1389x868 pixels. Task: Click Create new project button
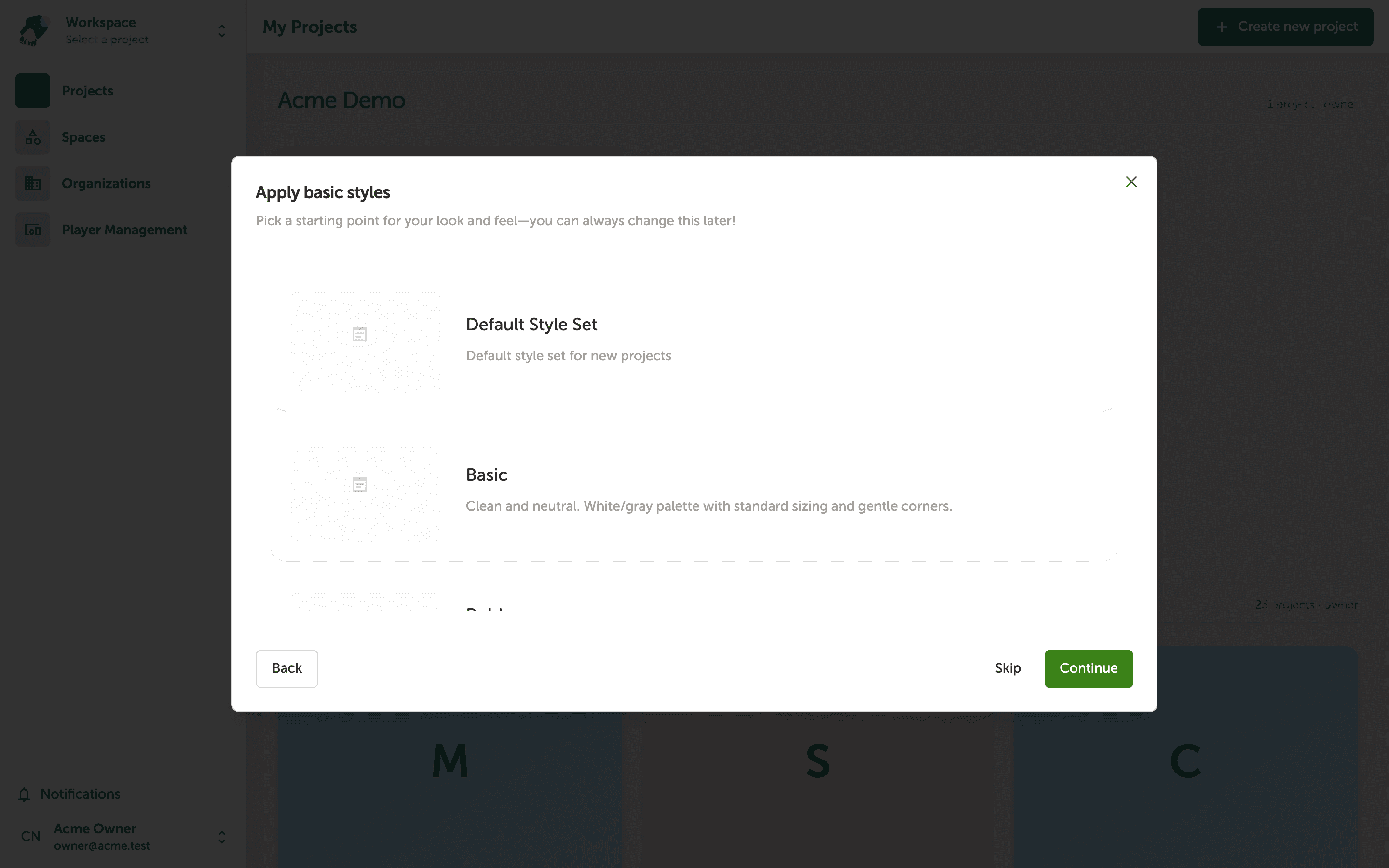click(x=1285, y=27)
